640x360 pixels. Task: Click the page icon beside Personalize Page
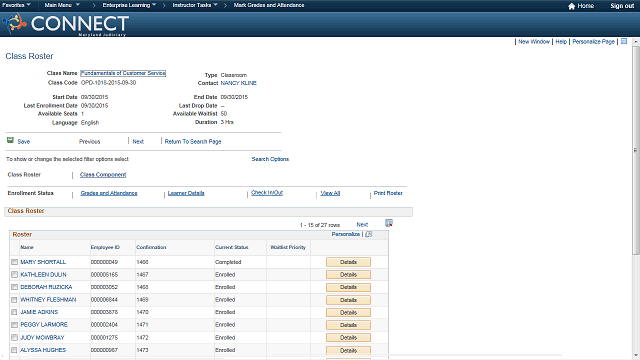tap(624, 41)
